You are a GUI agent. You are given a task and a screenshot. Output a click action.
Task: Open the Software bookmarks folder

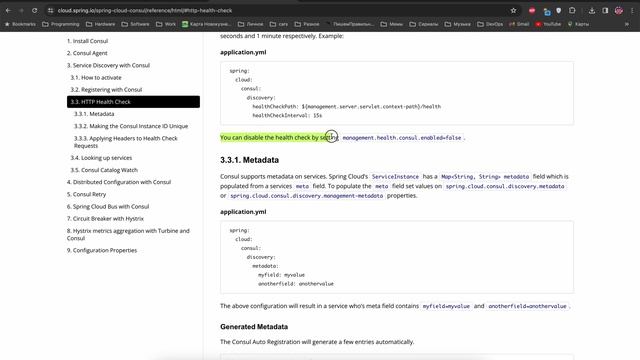pos(136,24)
